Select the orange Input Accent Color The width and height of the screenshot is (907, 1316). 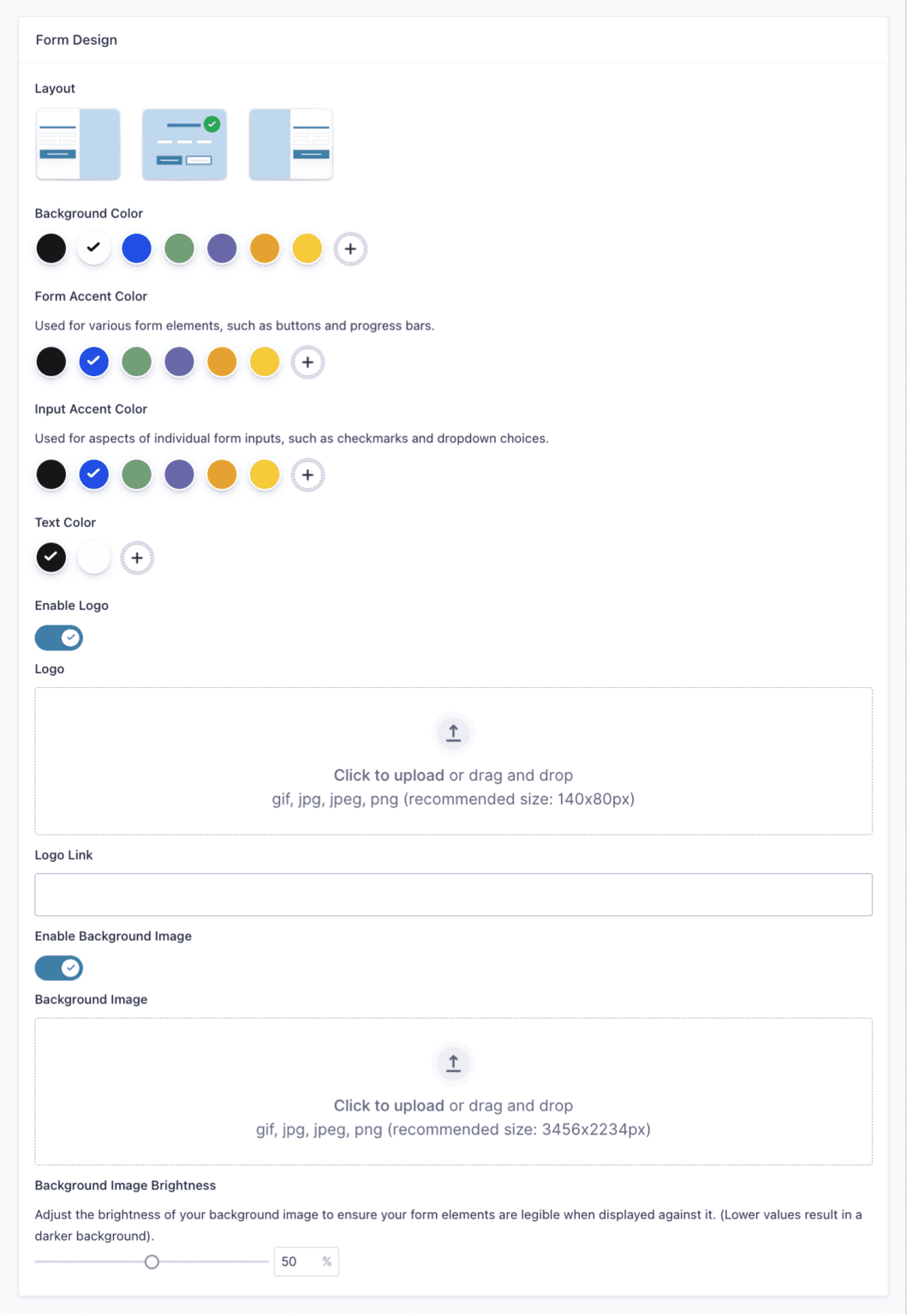coord(222,474)
